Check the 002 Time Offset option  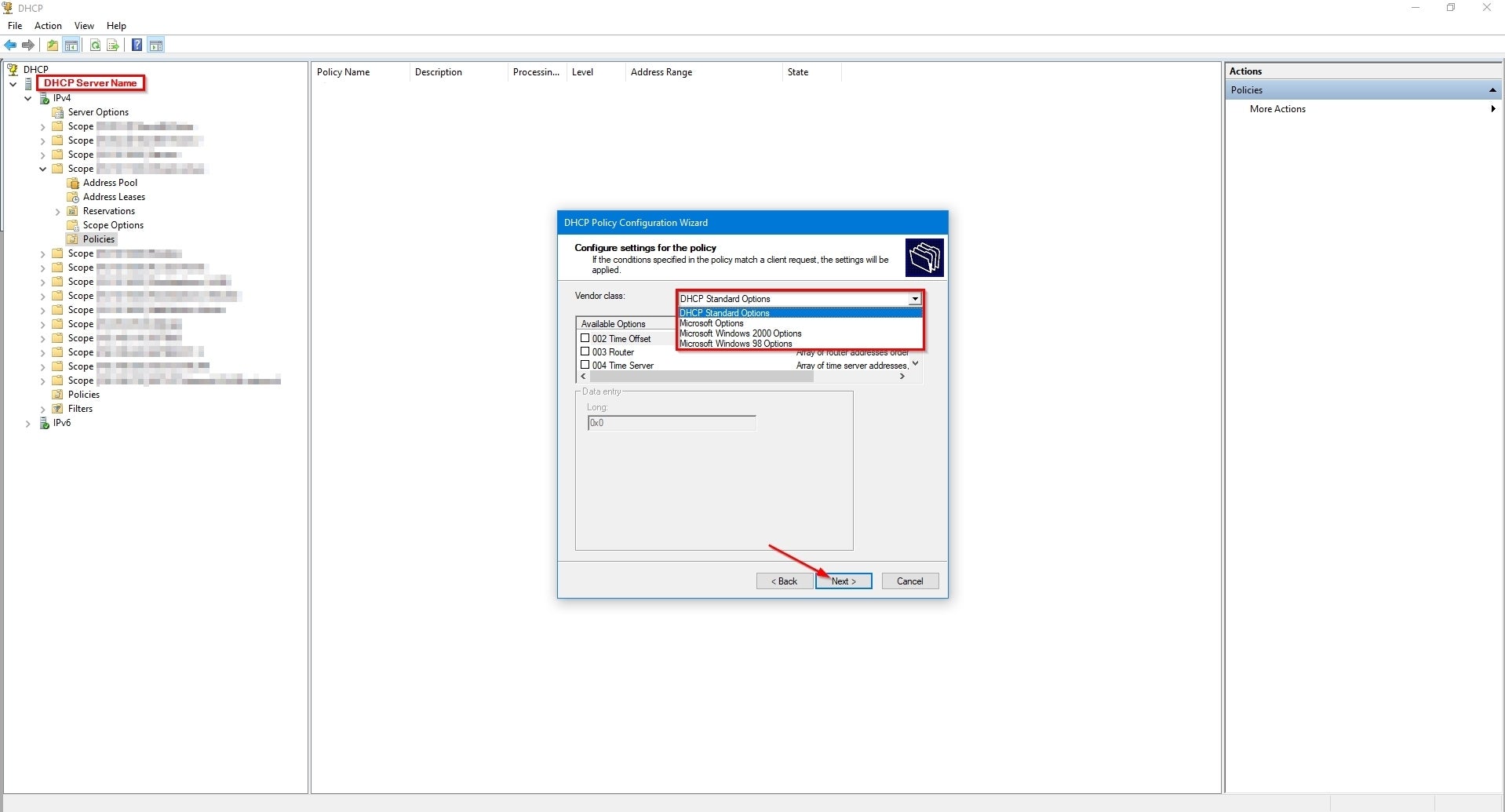point(585,338)
